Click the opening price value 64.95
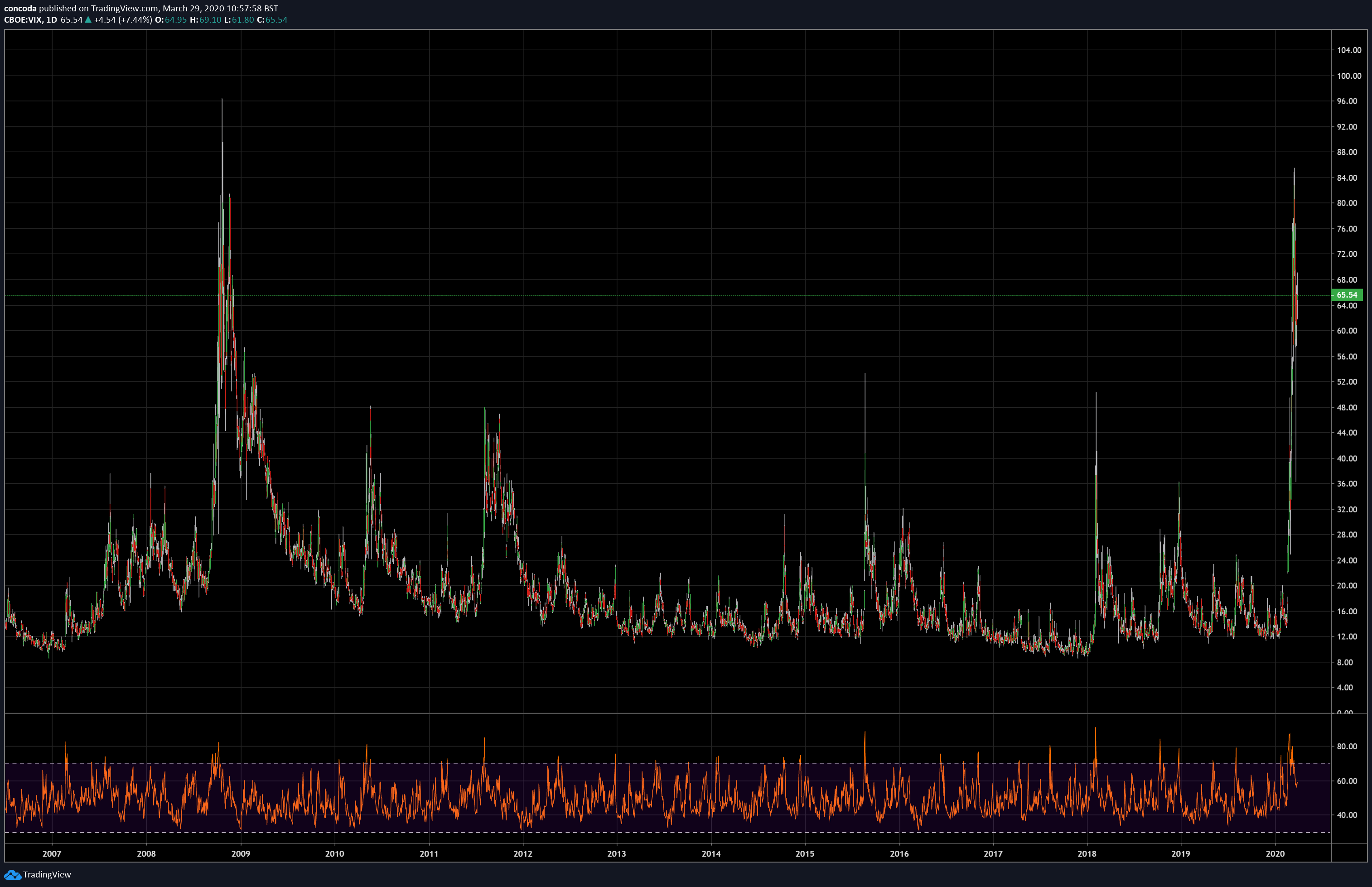This screenshot has width=1372, height=887. tap(176, 20)
